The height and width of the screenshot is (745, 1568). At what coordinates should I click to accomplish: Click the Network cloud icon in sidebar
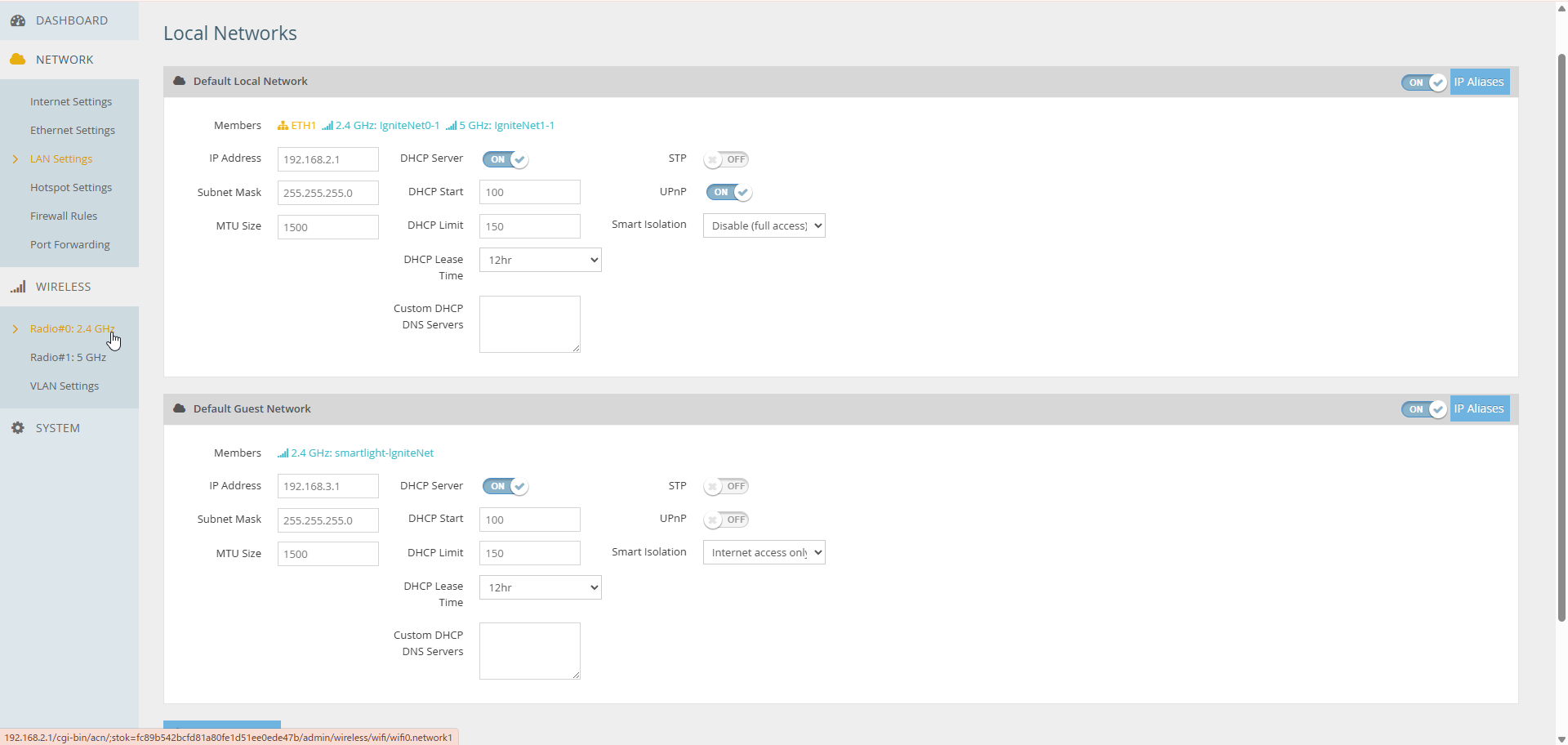tap(17, 60)
